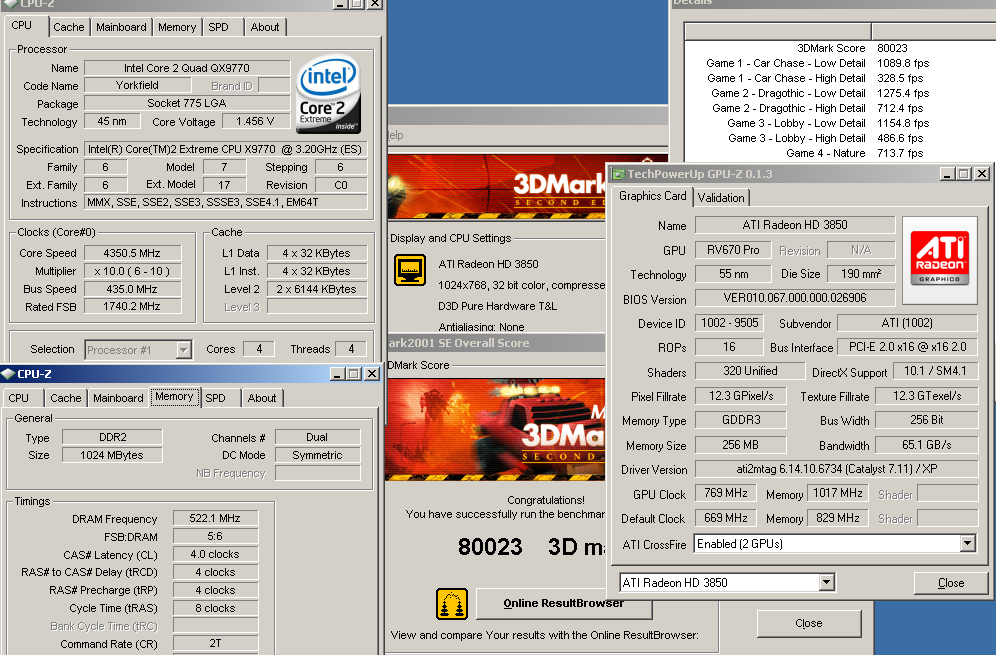Click the 80023 overall score text
This screenshot has height=655, width=996.
(490, 547)
